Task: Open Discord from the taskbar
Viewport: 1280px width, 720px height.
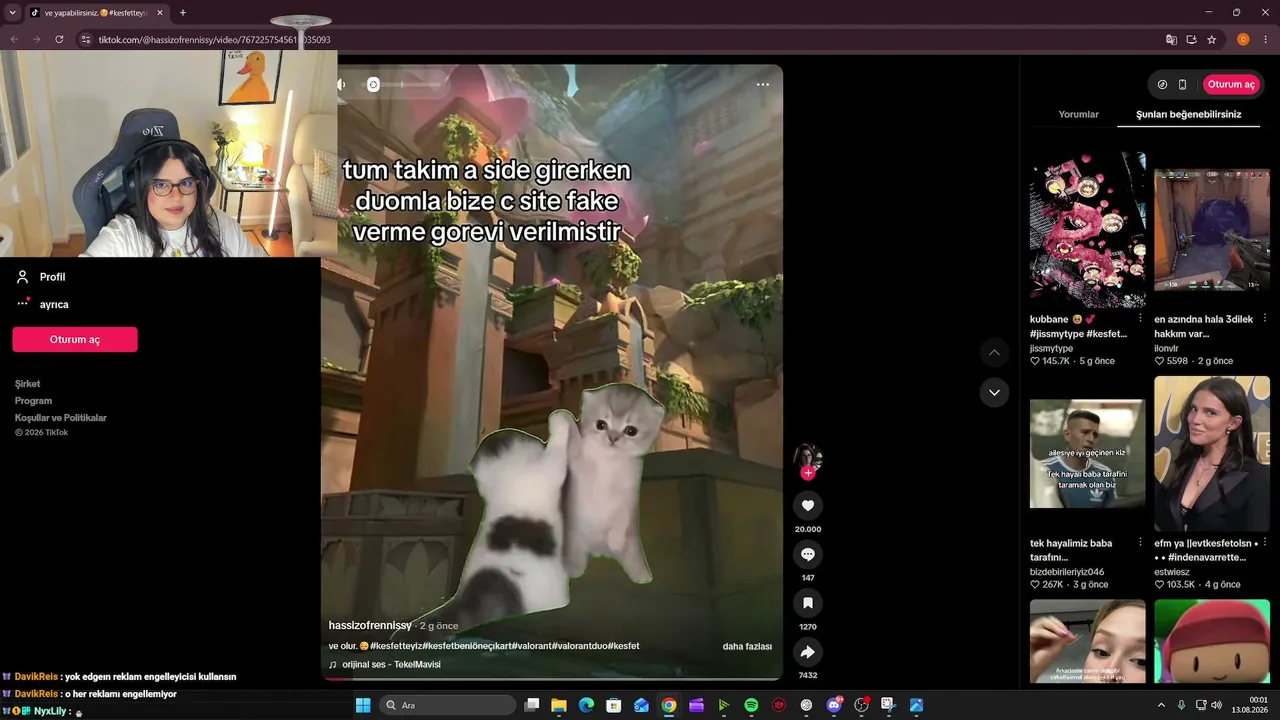Action: (x=834, y=705)
